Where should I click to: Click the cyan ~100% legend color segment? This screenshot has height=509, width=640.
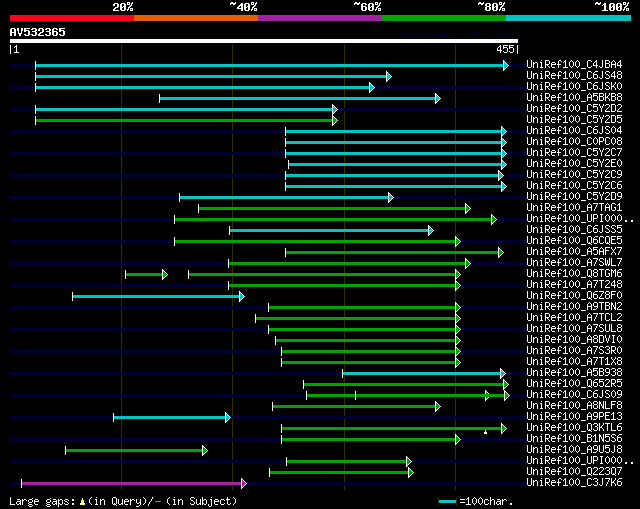(x=569, y=18)
